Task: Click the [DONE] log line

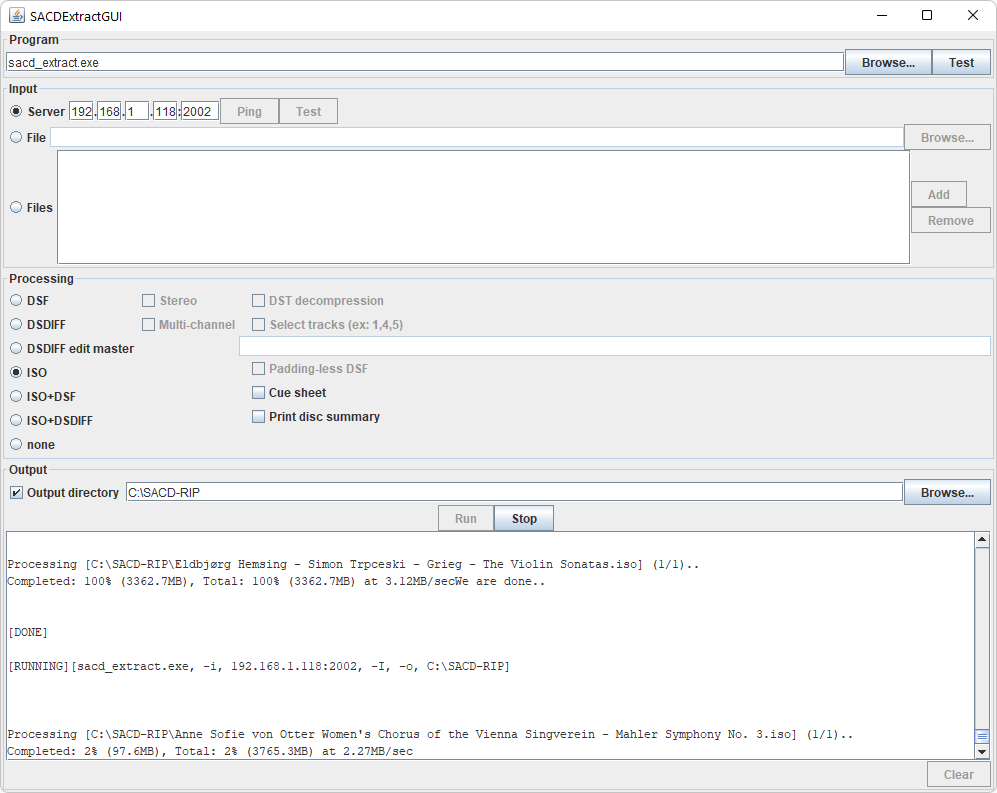Action: click(x=27, y=632)
